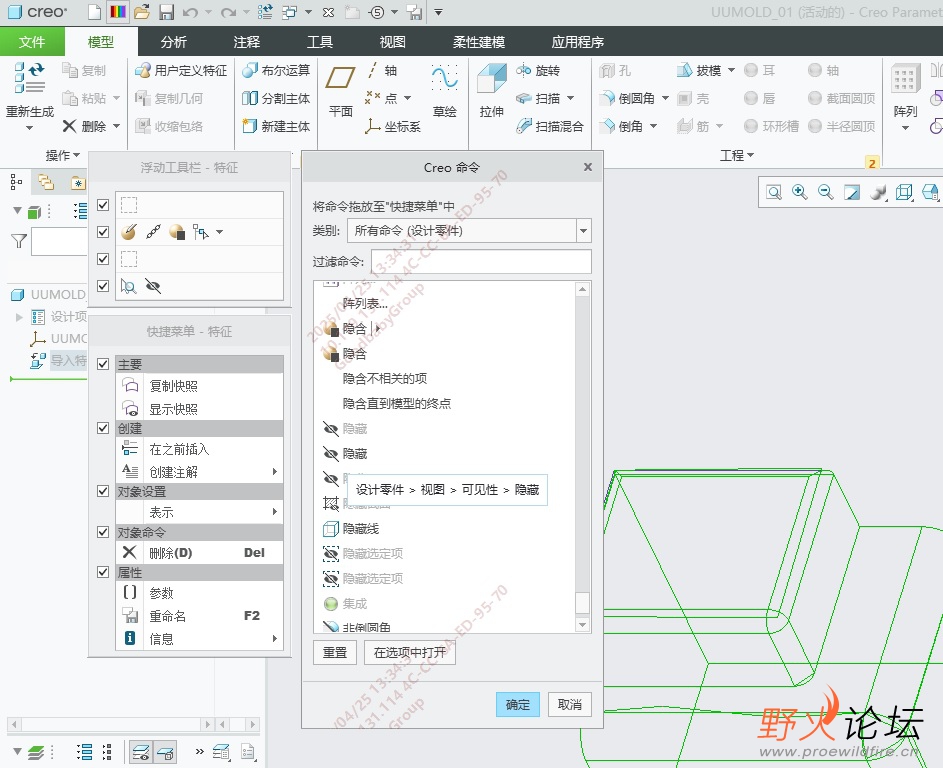Screen dimensions: 943x768
Task: Uncheck the 属性 group checkbox
Action: [x=103, y=572]
